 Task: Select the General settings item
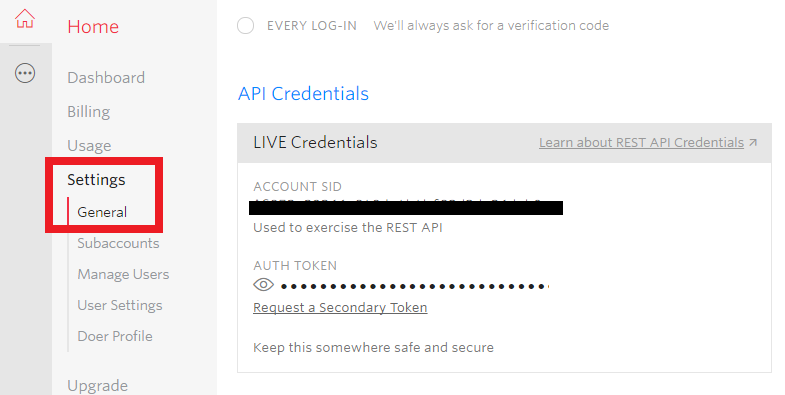click(102, 212)
